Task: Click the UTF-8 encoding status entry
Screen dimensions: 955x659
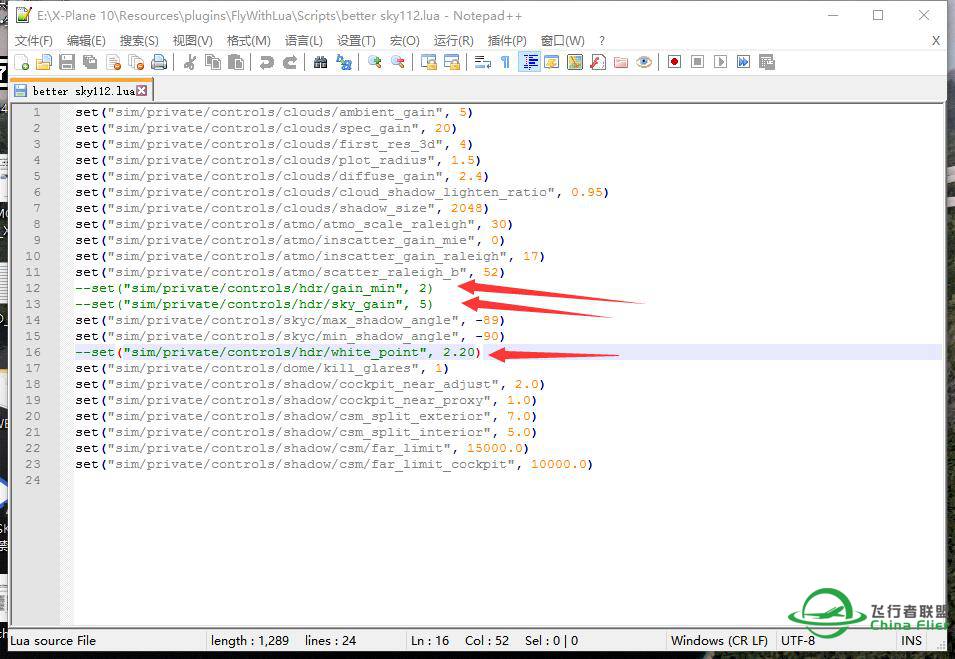Action: pos(798,641)
